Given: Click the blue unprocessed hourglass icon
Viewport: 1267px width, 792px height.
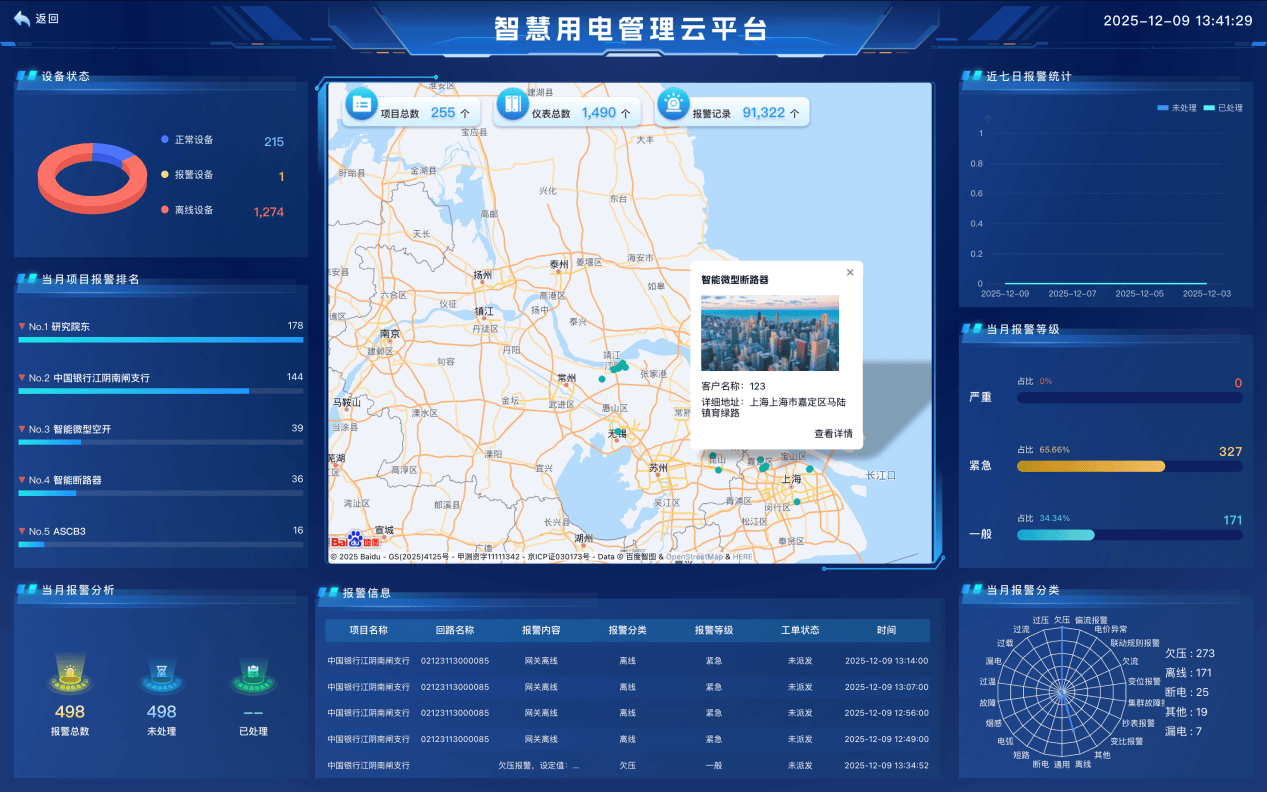Looking at the screenshot, I should pyautogui.click(x=161, y=677).
